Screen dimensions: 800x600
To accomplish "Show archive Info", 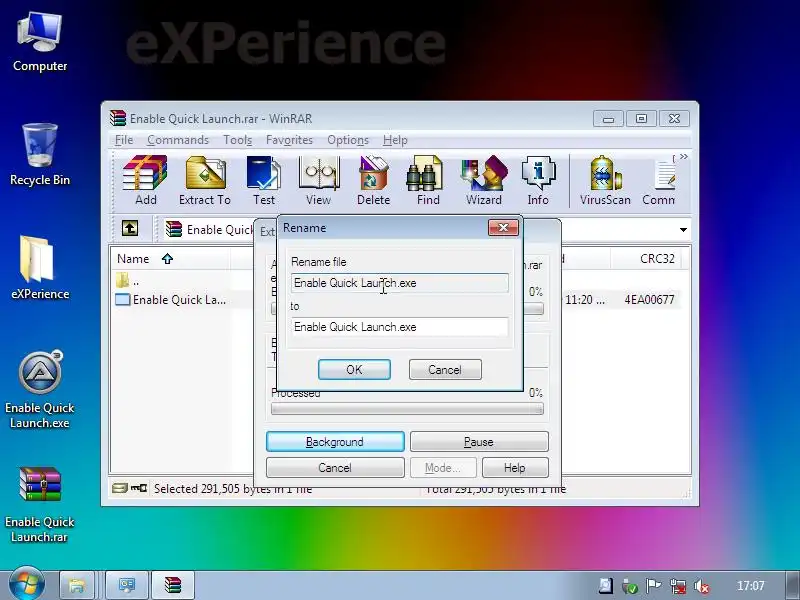I will point(538,181).
